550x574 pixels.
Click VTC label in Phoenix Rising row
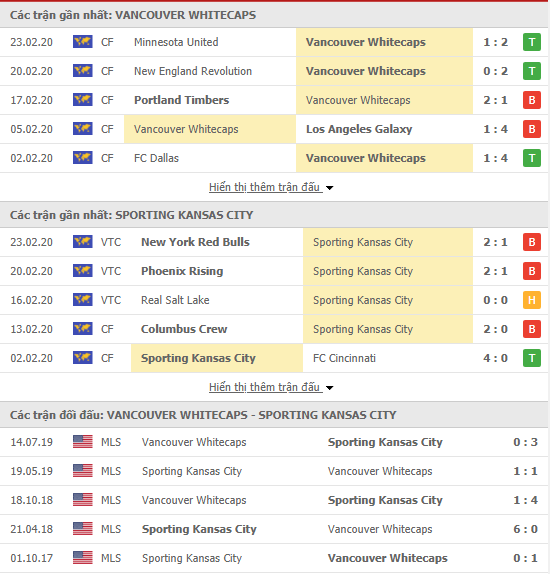pyautogui.click(x=111, y=271)
